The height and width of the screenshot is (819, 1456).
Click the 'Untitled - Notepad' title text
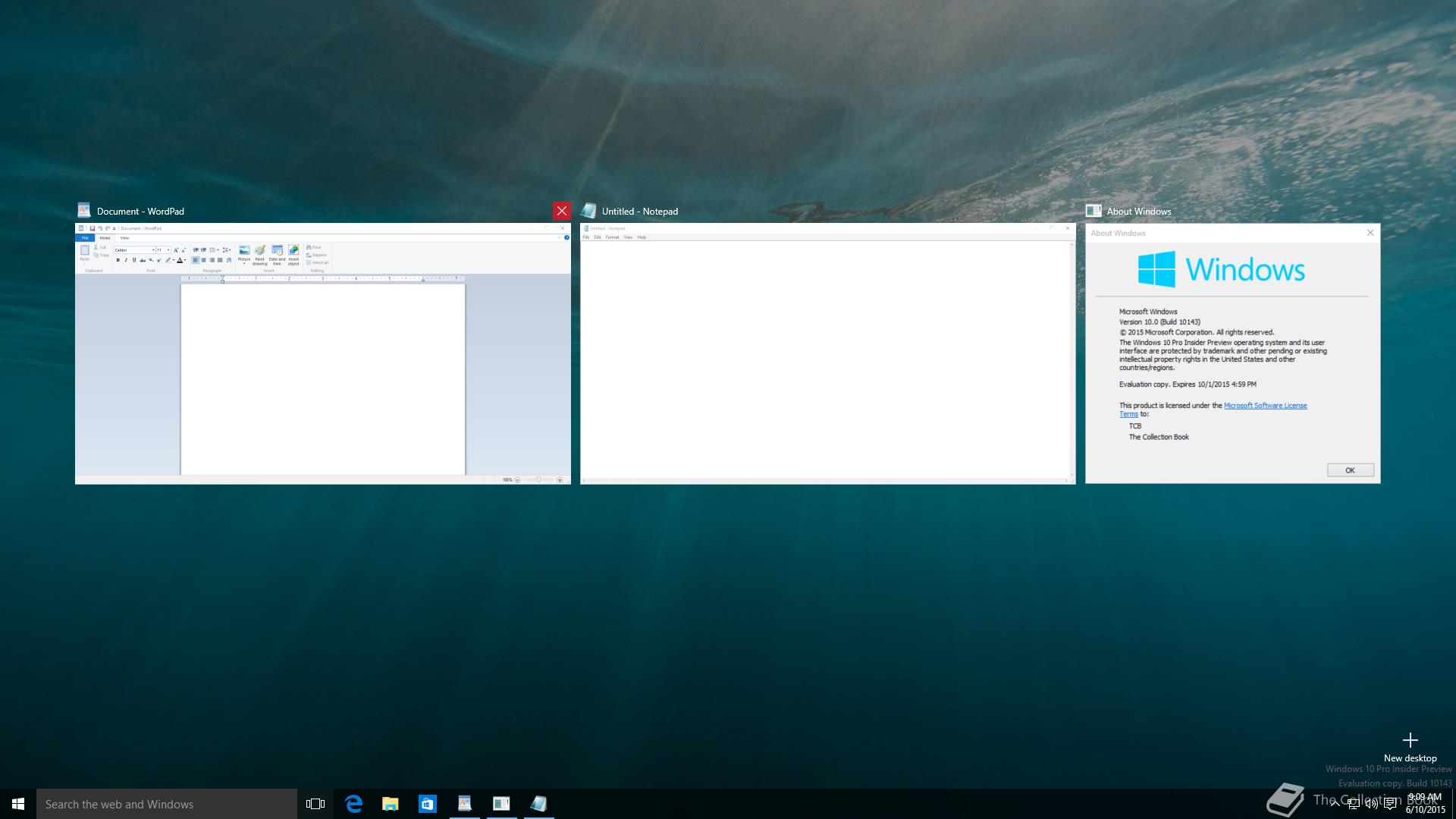(640, 212)
